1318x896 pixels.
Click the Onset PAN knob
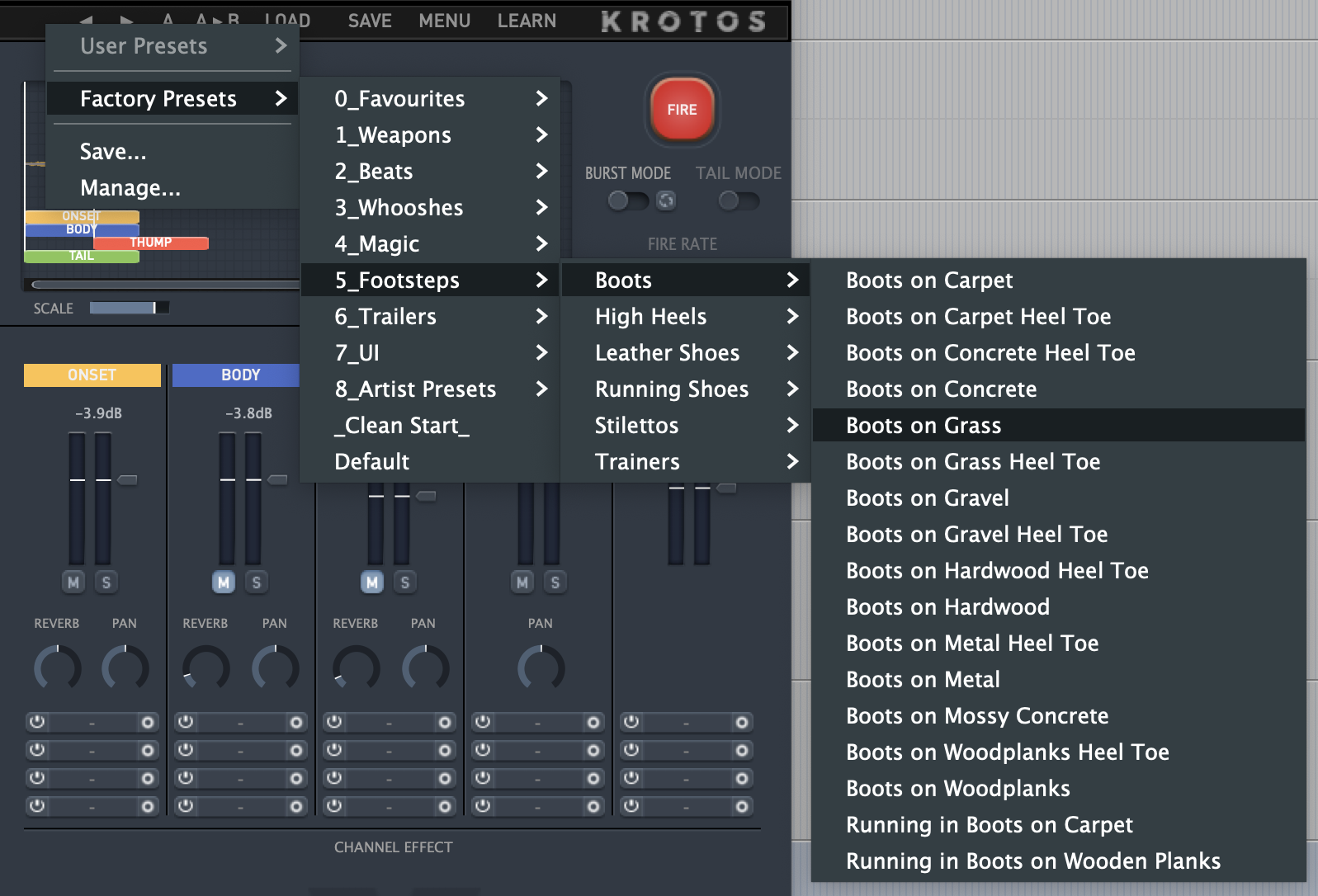[x=125, y=668]
